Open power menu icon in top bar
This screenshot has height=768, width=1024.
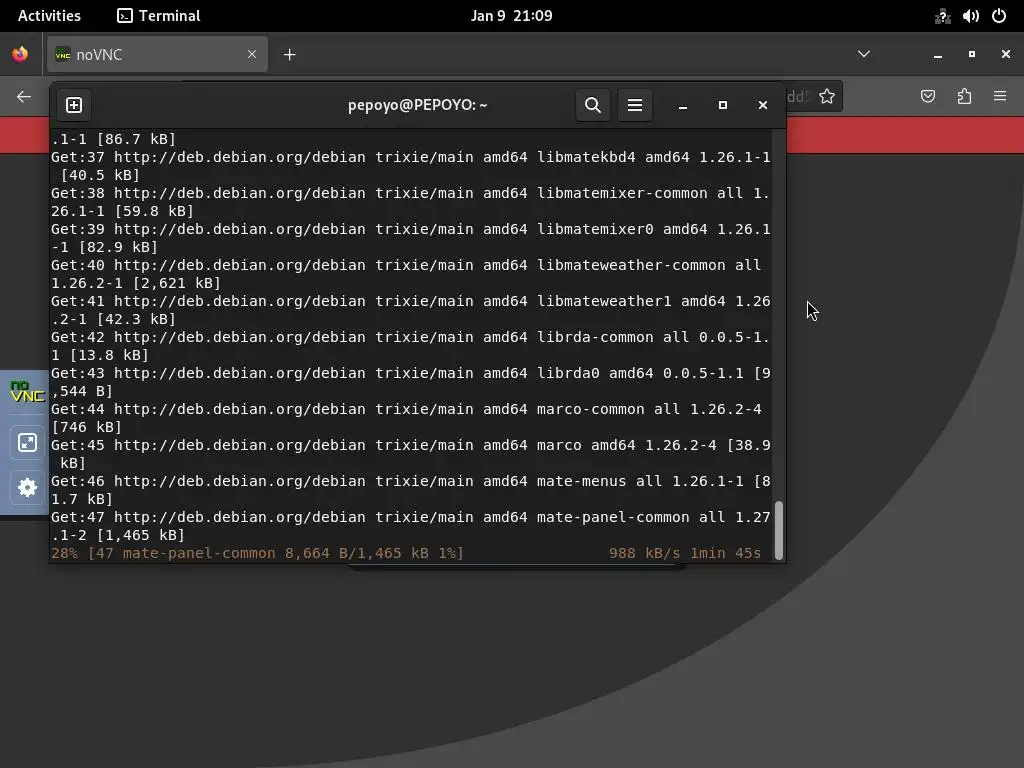[999, 16]
